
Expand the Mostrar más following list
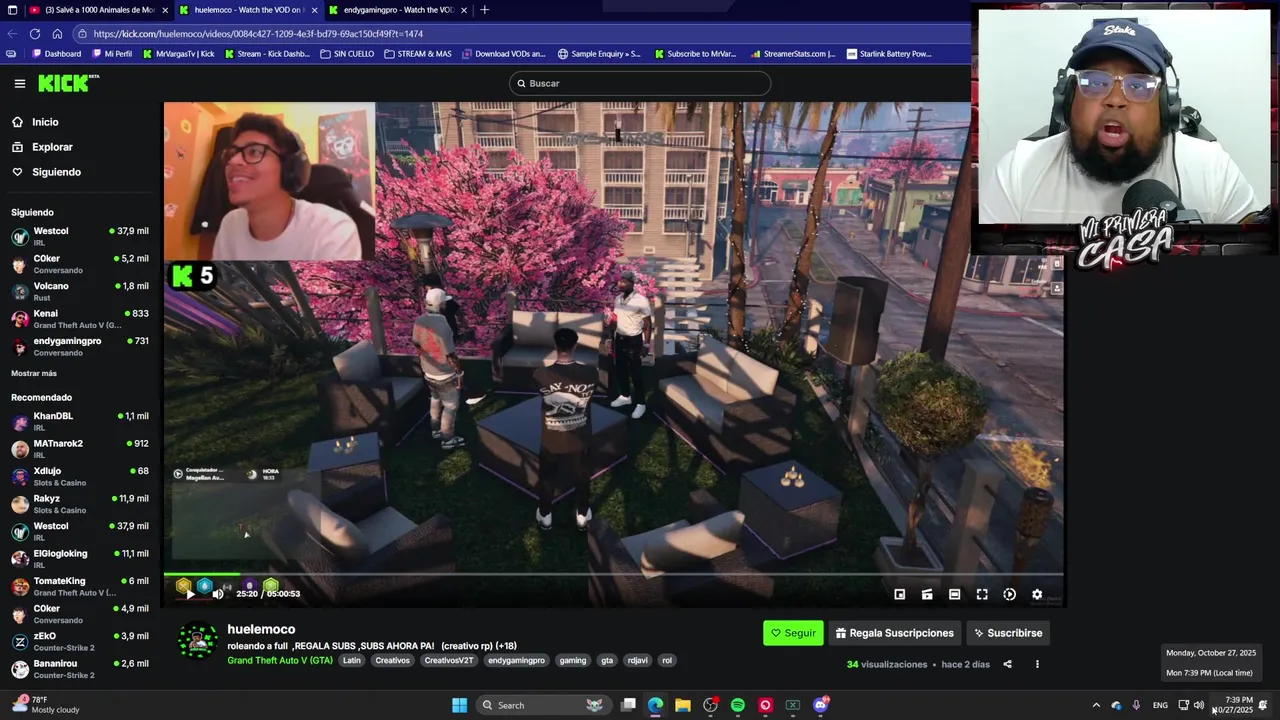point(34,373)
